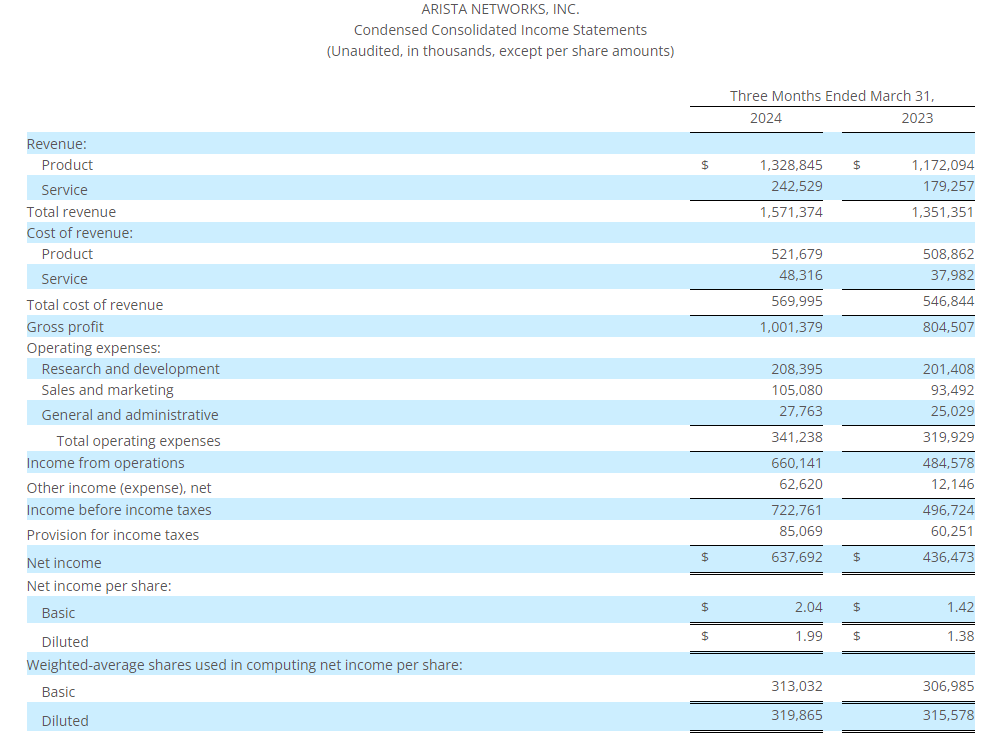Click product revenue value 1,328,845

[791, 166]
